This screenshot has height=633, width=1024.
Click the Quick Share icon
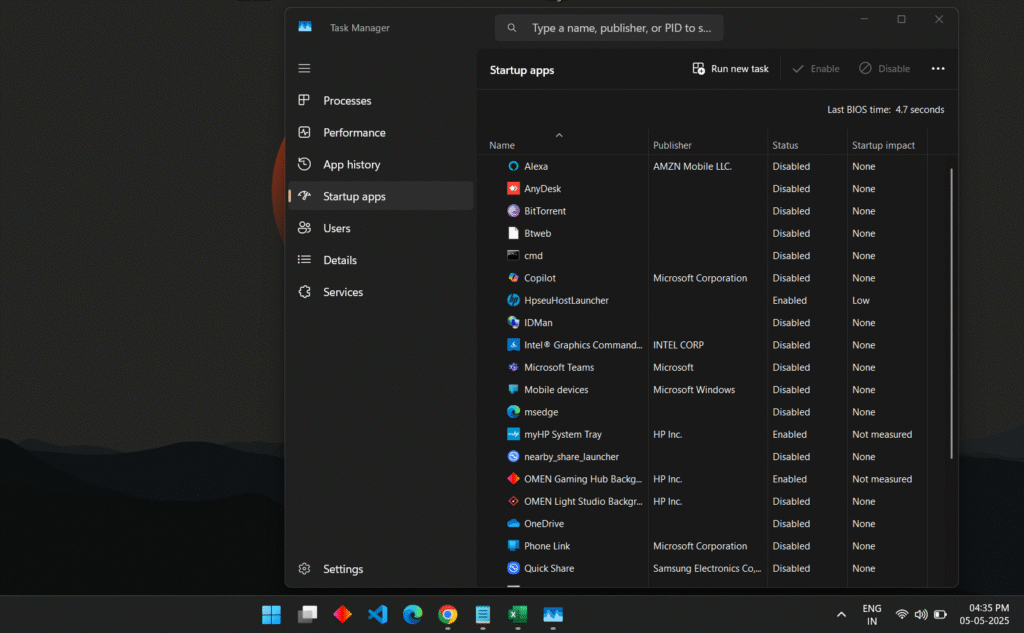(513, 568)
